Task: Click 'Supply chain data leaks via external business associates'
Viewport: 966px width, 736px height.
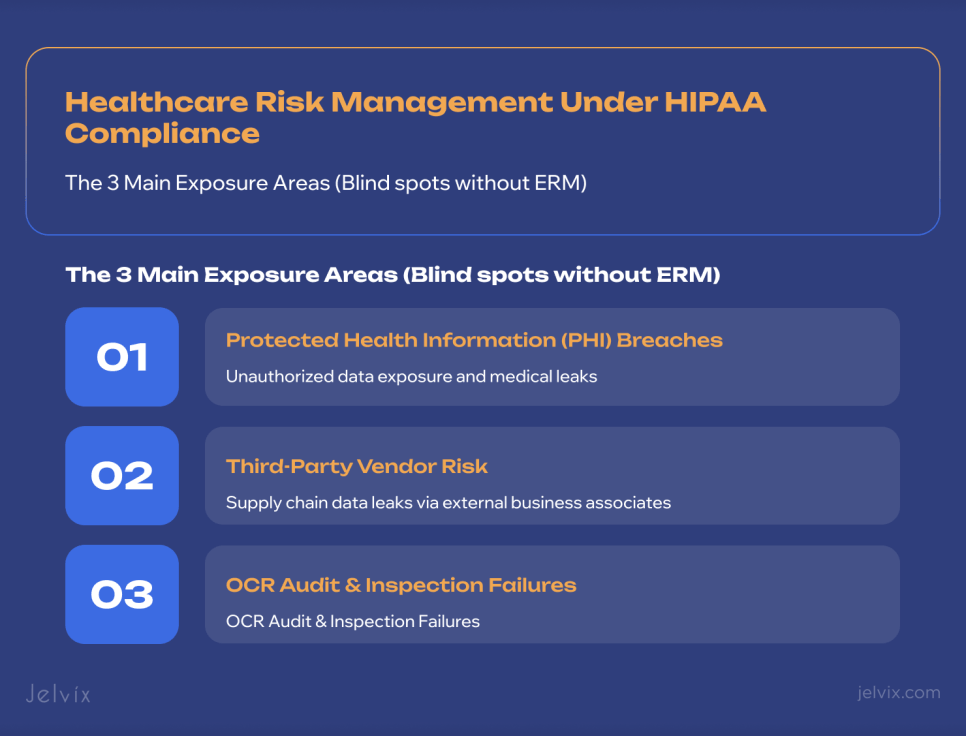Action: point(448,503)
